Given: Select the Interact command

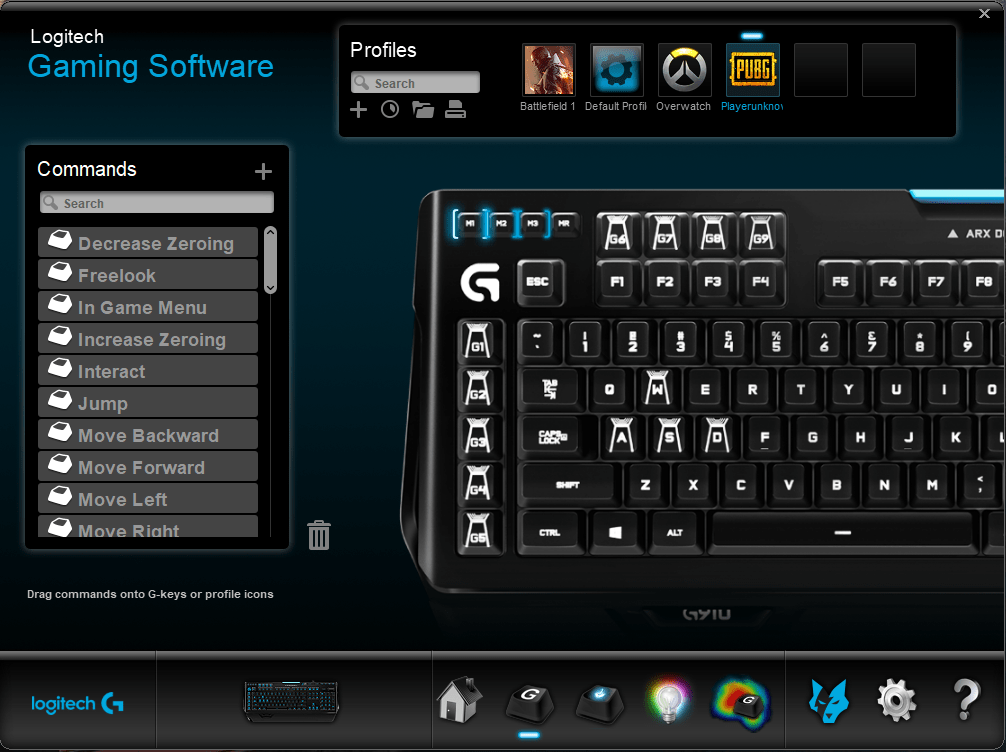Looking at the screenshot, I should coord(148,371).
